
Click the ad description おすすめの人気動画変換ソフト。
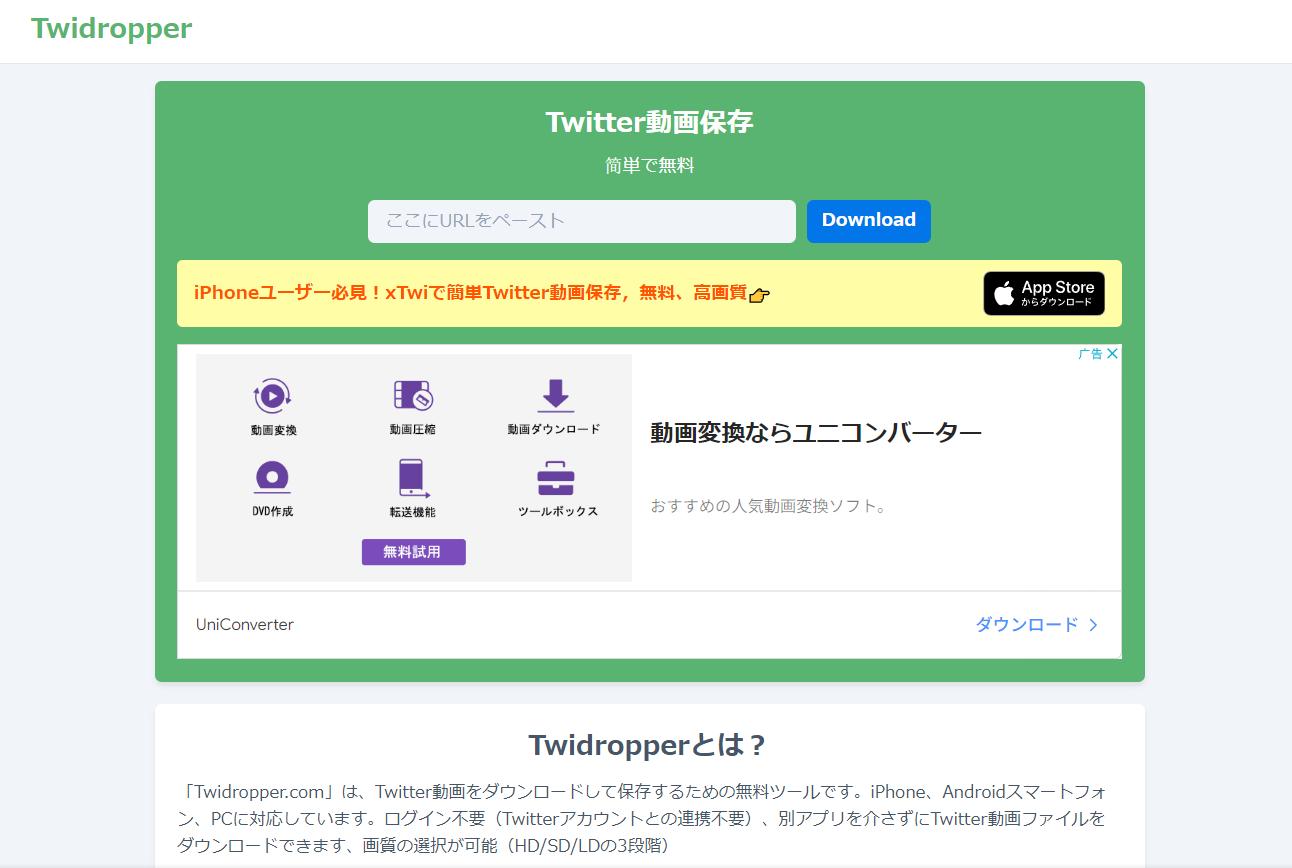coord(769,506)
